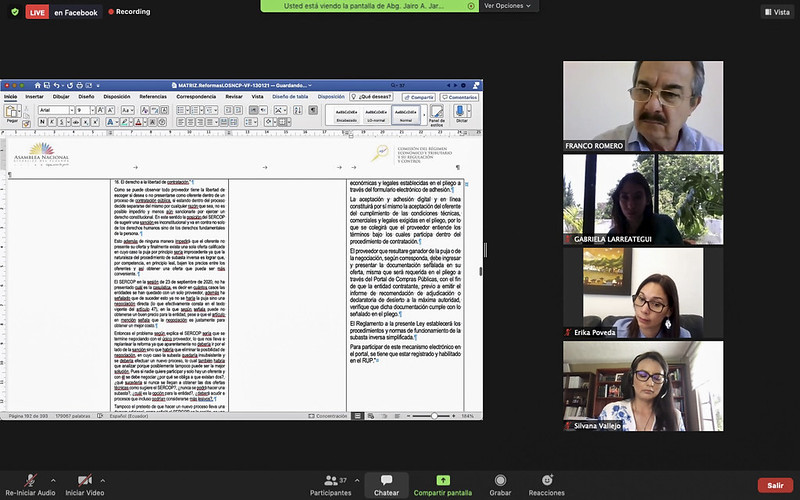This screenshot has width=800, height=500.
Task: Expand video options arrow beside Iniciar Video
Action: coord(103,480)
